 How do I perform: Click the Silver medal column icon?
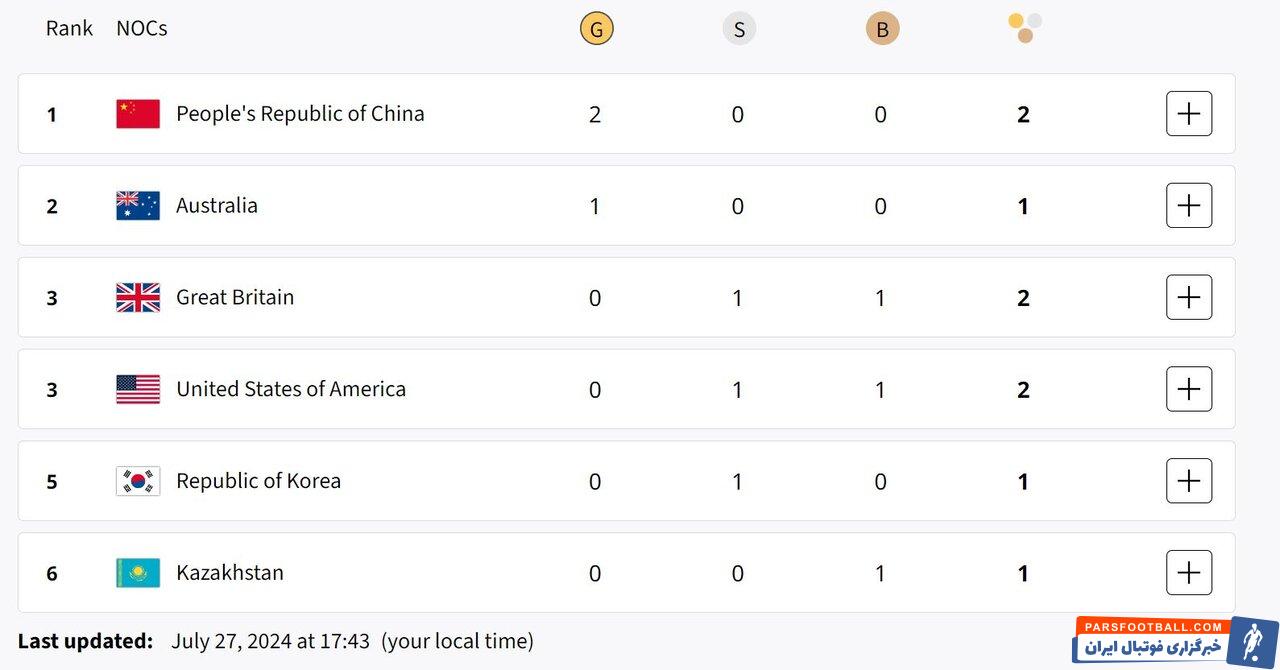pyautogui.click(x=739, y=29)
